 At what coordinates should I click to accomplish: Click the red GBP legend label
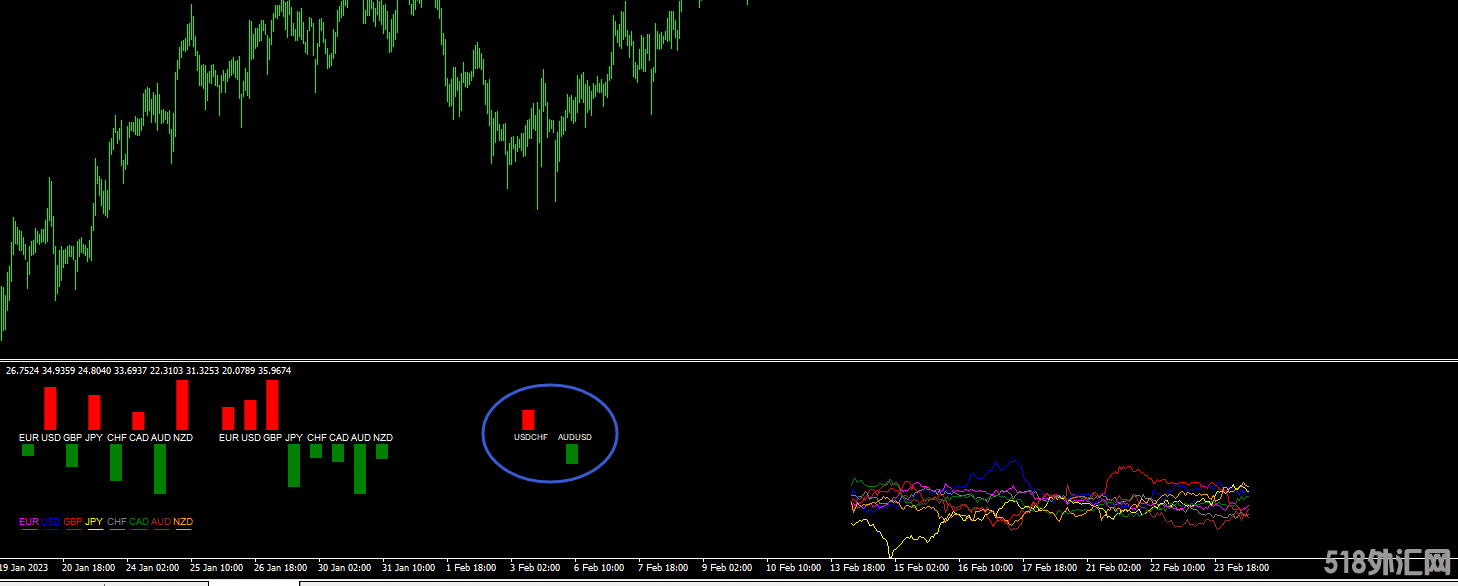[73, 522]
